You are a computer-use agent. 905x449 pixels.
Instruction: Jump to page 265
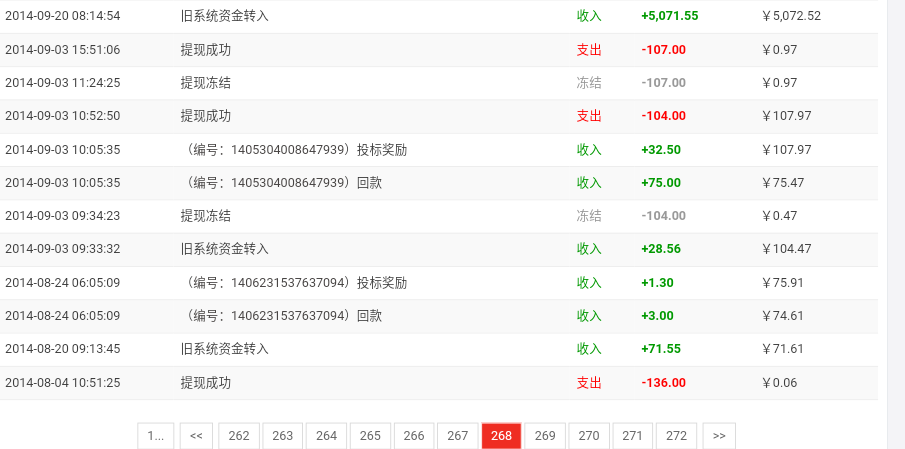tap(370, 436)
